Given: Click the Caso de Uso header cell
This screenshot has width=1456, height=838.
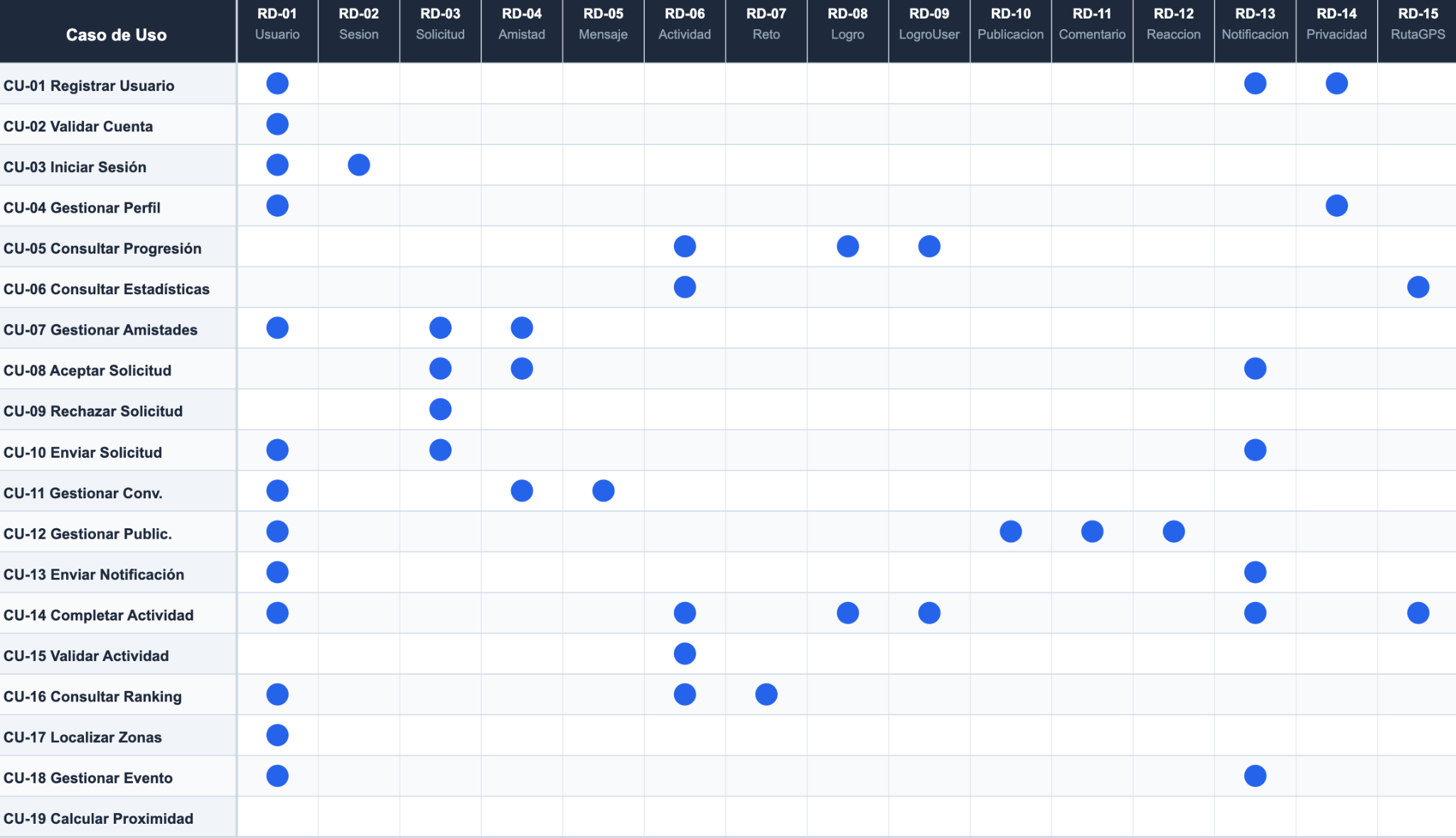Looking at the screenshot, I should (117, 34).
